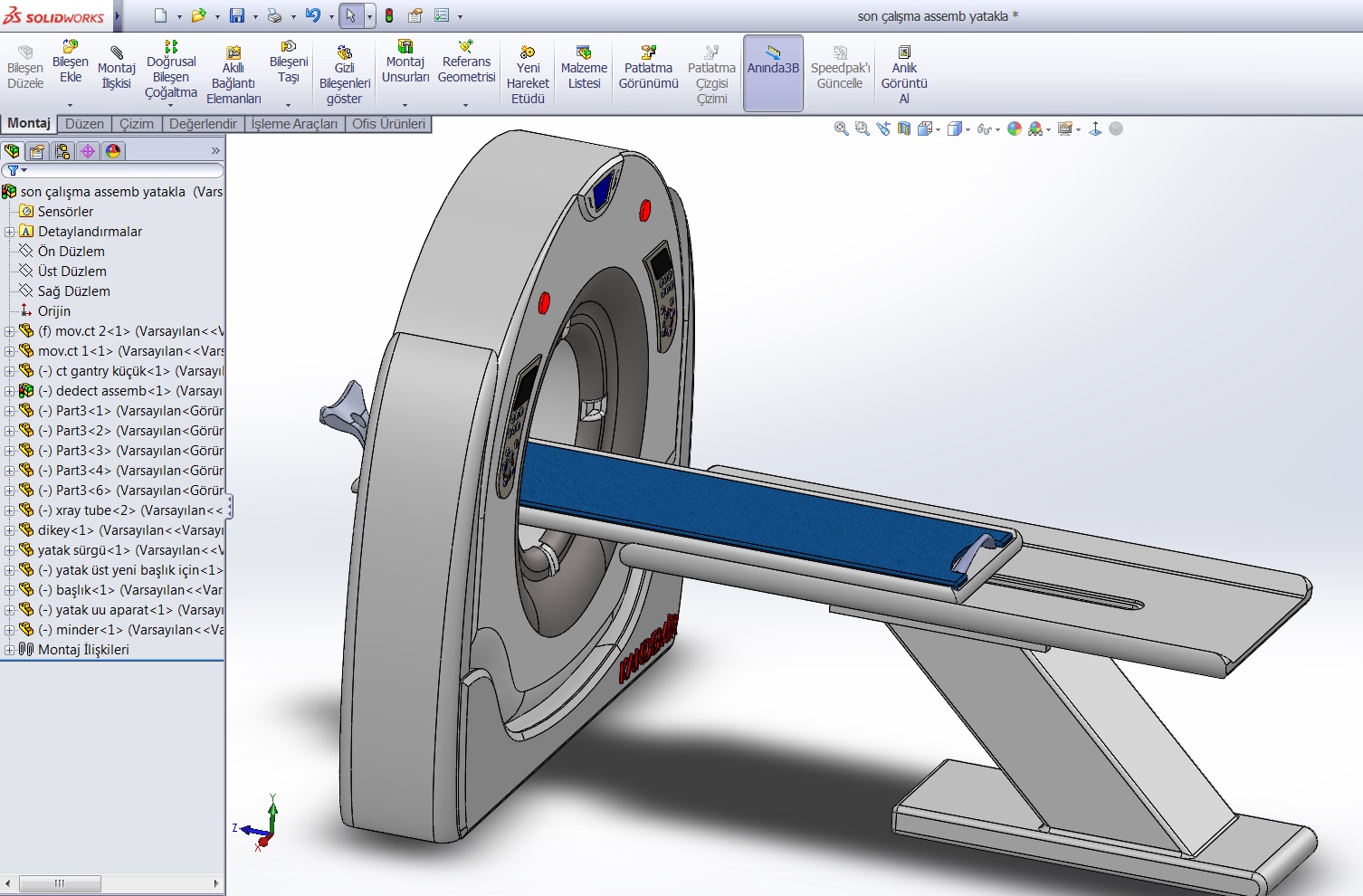
Task: Click Anlık Görüntü Al (Take Snapshot)
Action: pyautogui.click(x=904, y=75)
